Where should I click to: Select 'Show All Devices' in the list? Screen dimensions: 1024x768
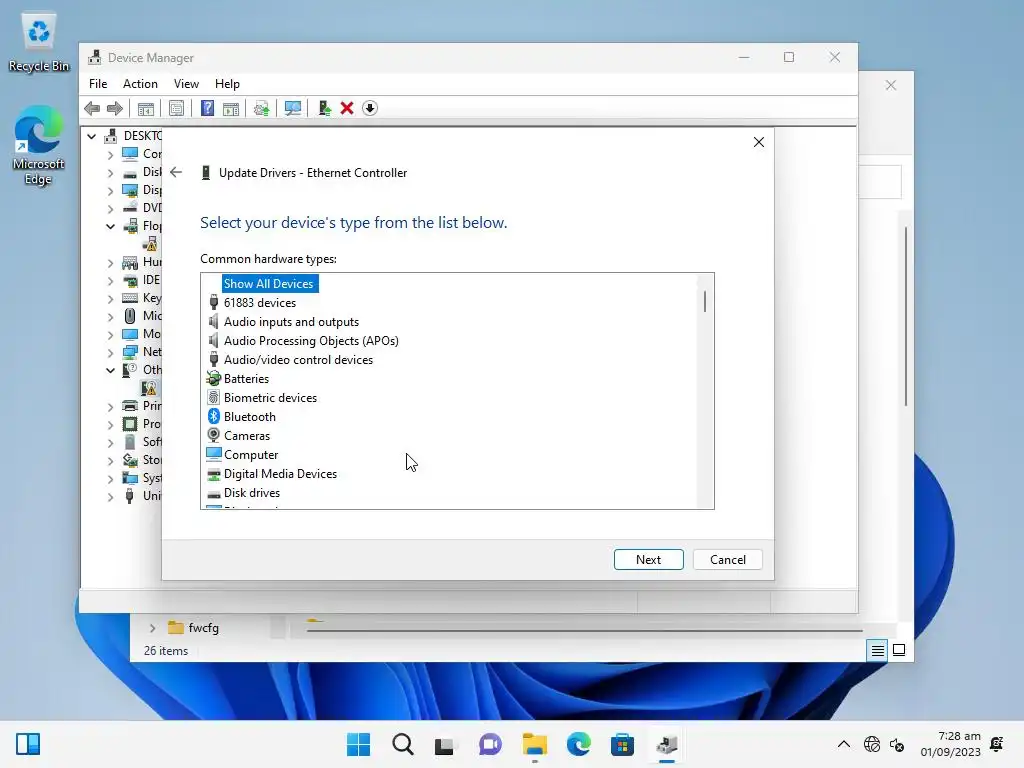coord(268,283)
